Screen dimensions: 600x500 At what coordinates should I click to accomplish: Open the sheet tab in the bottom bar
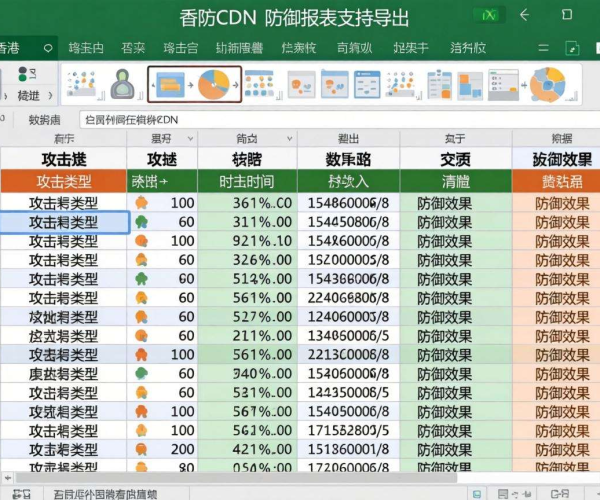pyautogui.click(x=105, y=494)
